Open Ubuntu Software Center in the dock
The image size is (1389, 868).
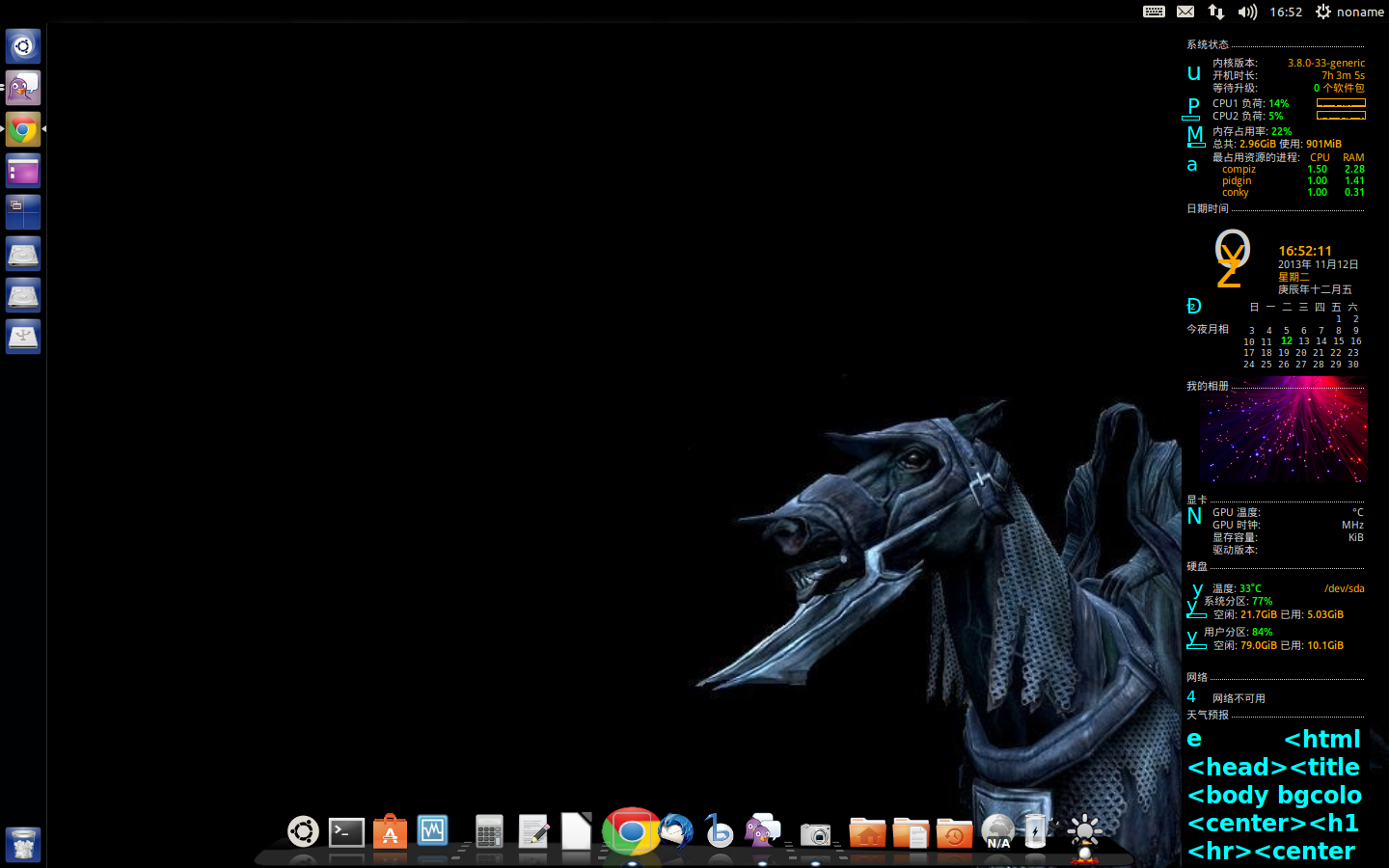coord(390,831)
